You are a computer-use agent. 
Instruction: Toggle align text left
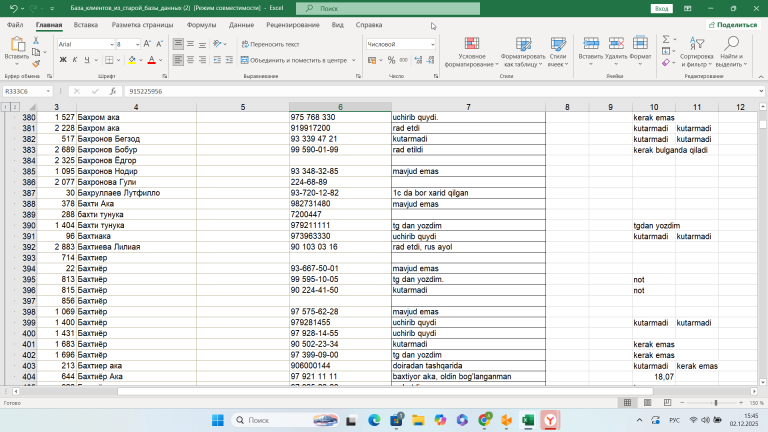tap(178, 60)
